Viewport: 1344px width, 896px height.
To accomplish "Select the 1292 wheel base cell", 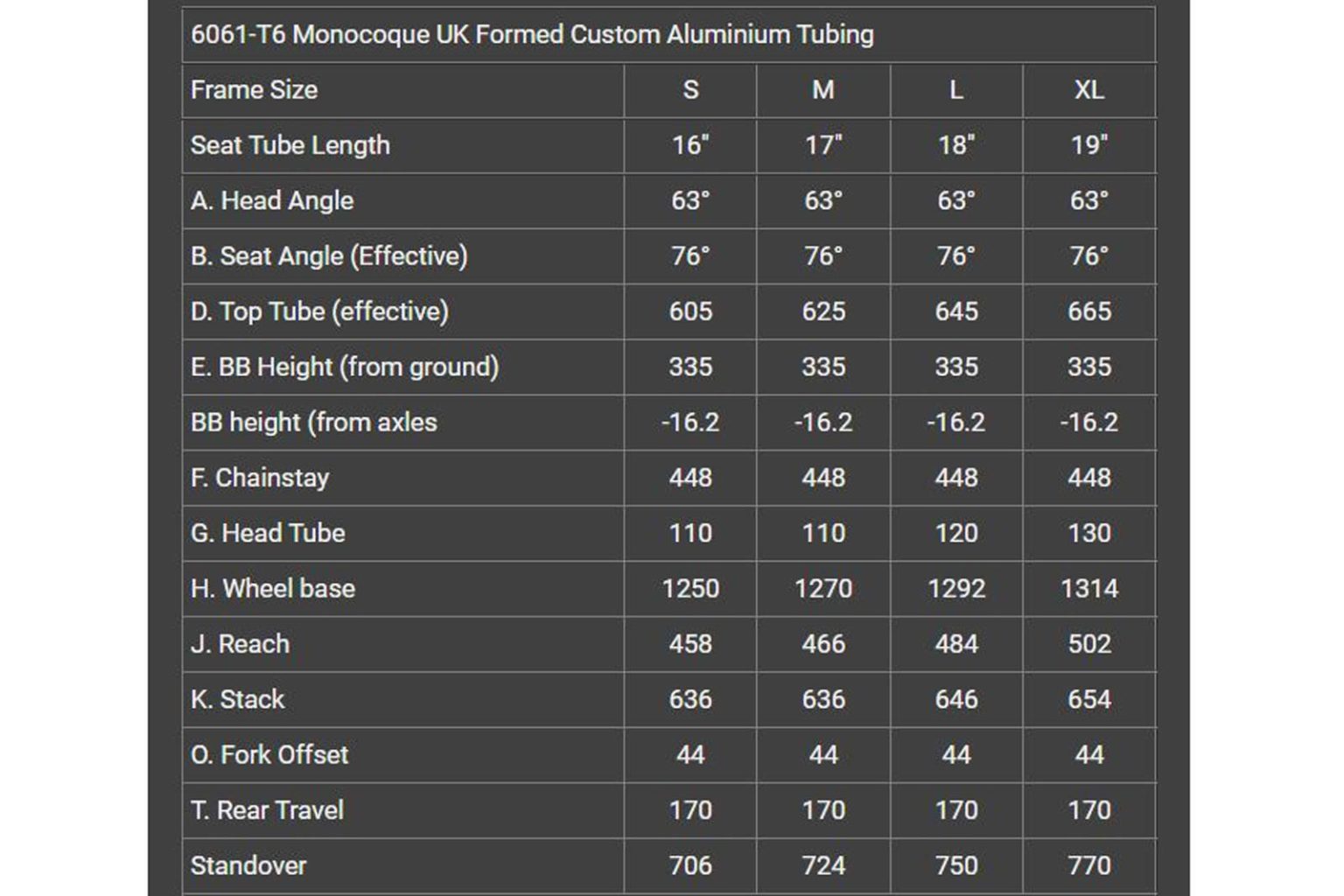I will [x=956, y=589].
